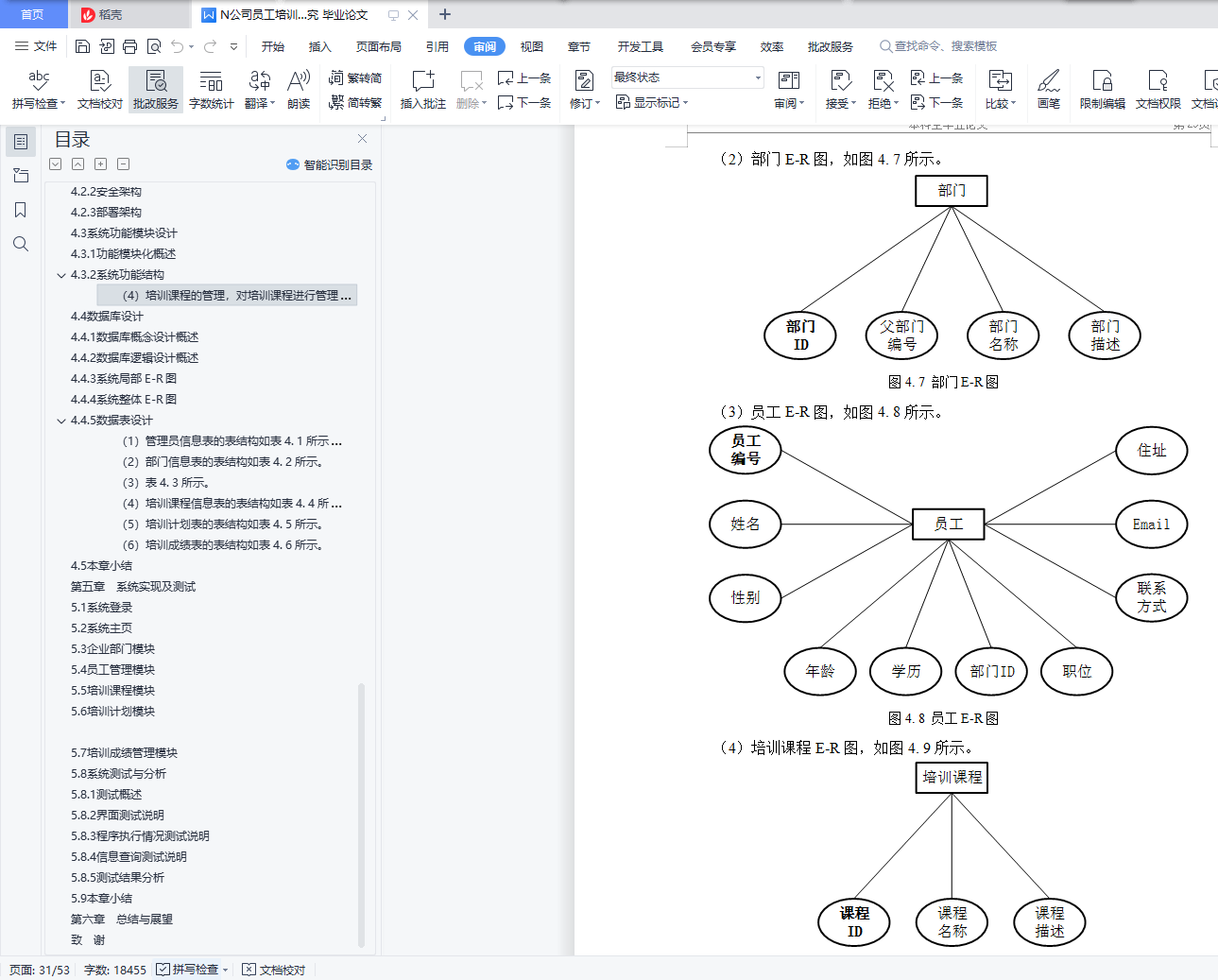
Task: Click the Undo arrow icon
Action: pos(177,46)
